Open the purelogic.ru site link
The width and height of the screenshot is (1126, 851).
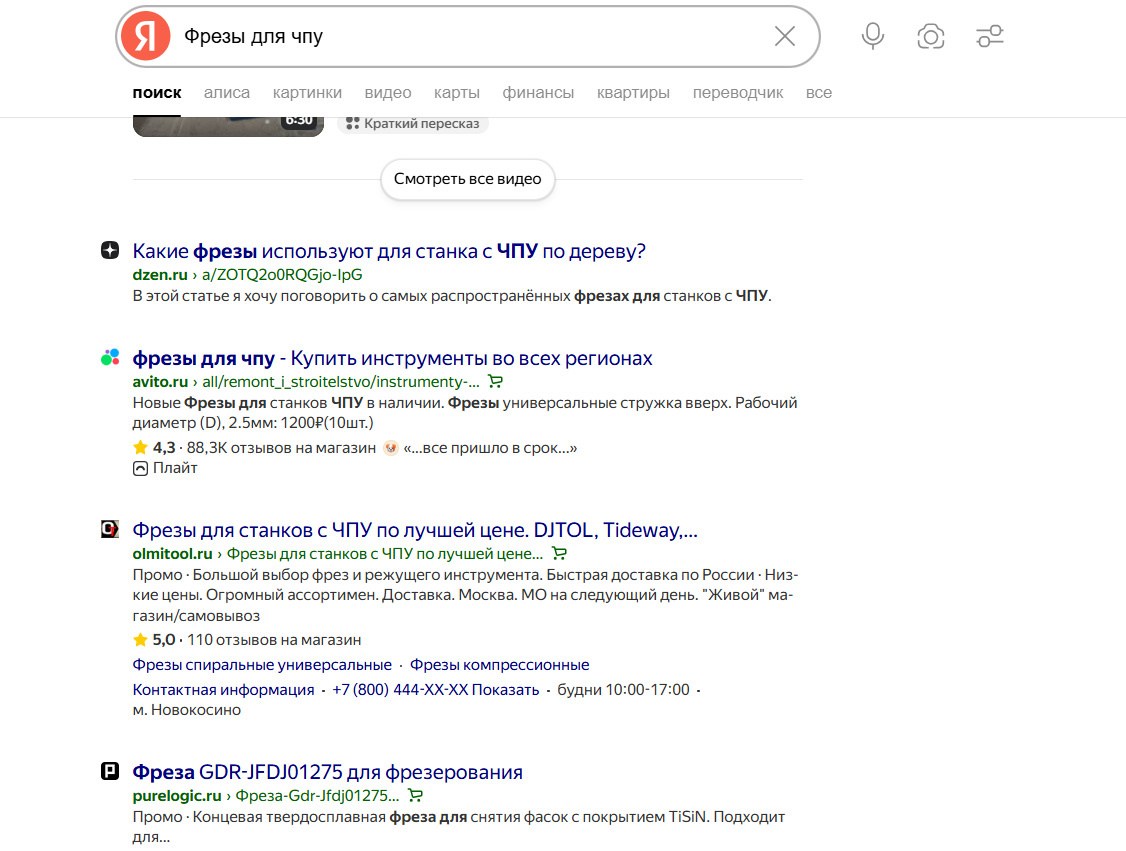(x=177, y=796)
